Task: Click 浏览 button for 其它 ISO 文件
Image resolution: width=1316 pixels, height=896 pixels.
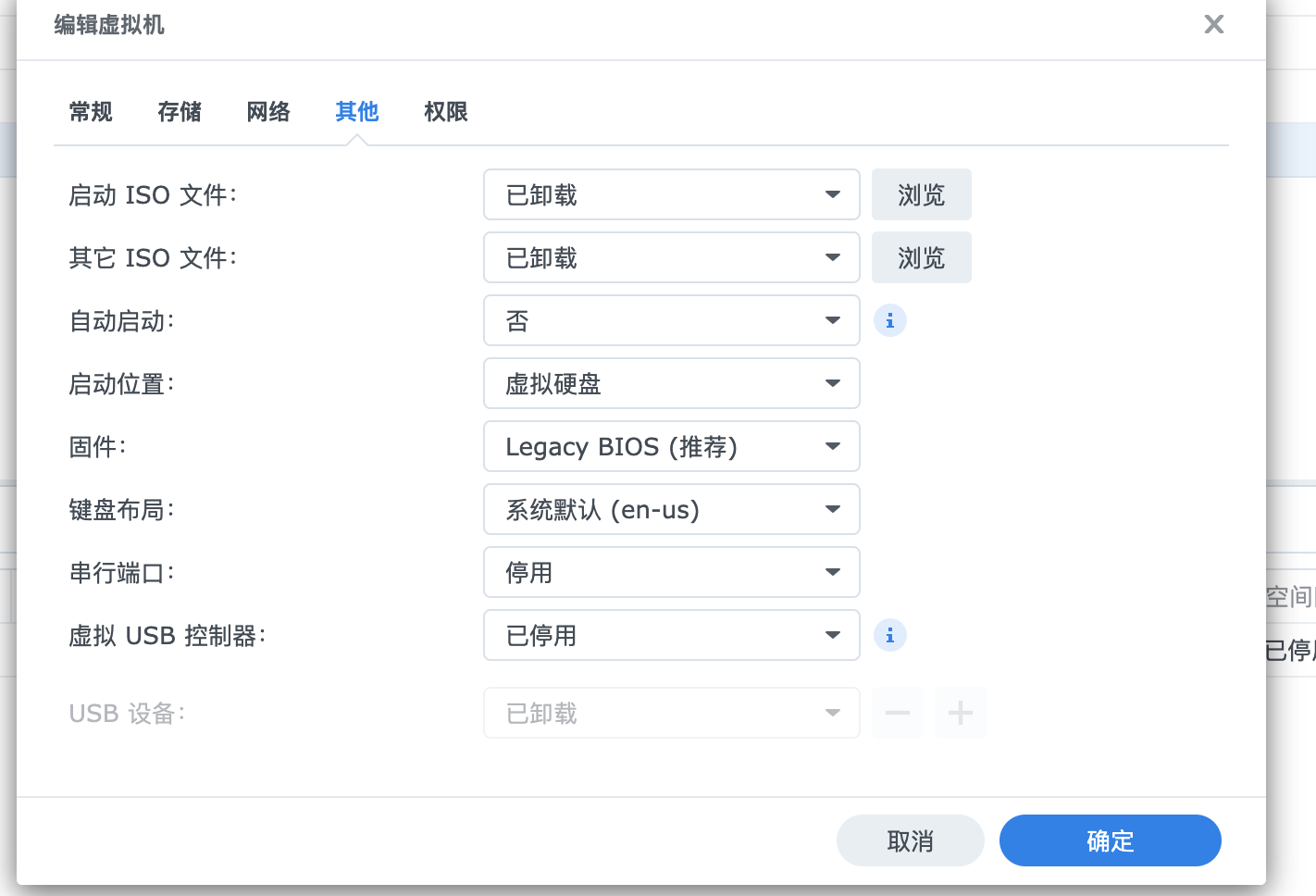Action: (921, 257)
